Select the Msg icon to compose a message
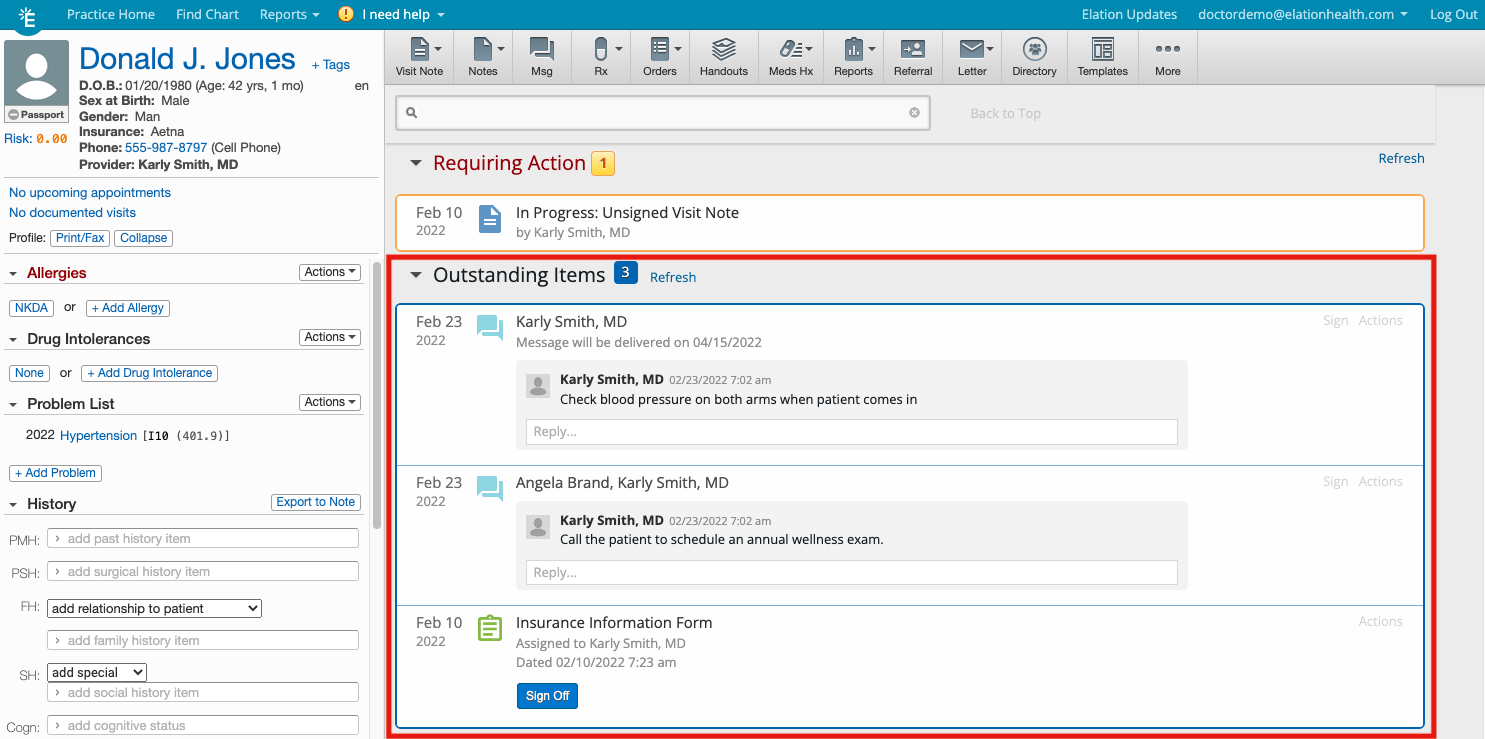1485x739 pixels. 541,57
